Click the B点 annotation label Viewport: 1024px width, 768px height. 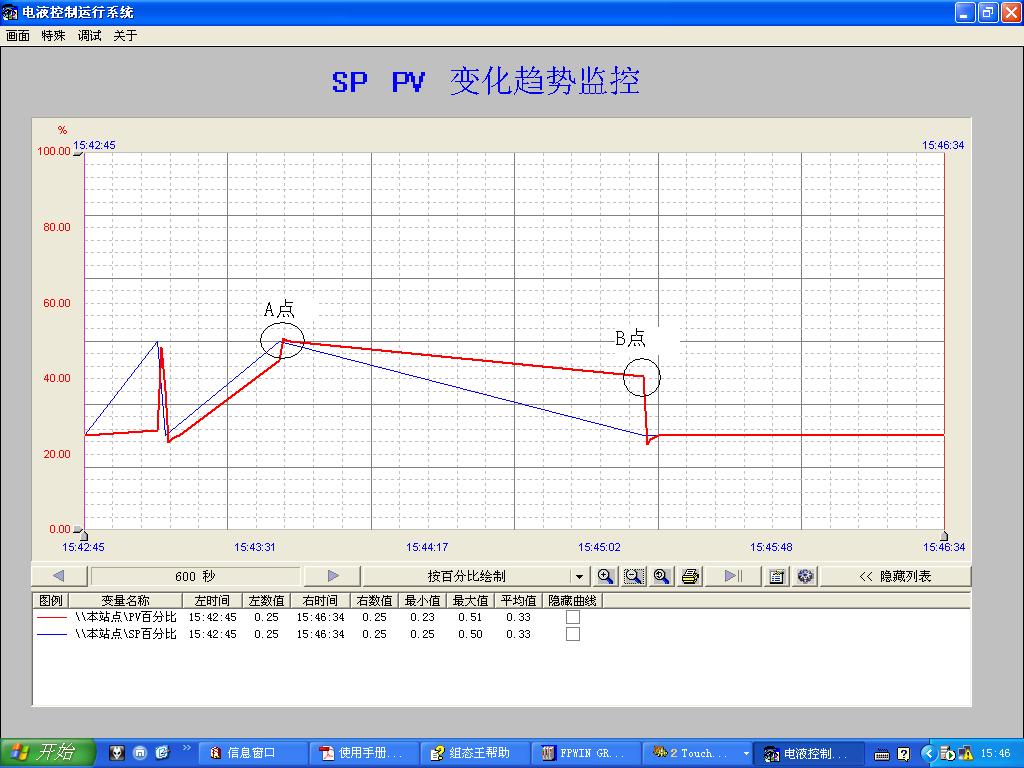coord(630,338)
